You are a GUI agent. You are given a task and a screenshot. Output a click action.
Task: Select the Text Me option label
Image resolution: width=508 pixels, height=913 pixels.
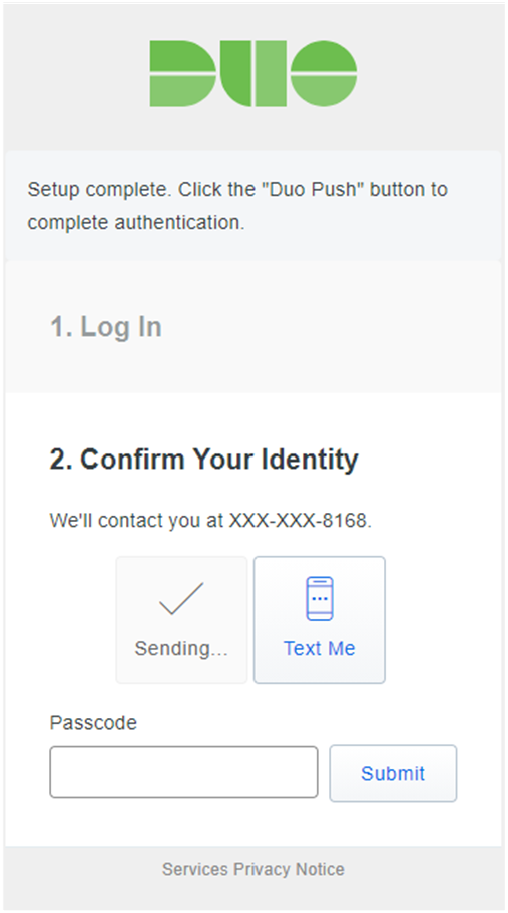click(320, 649)
